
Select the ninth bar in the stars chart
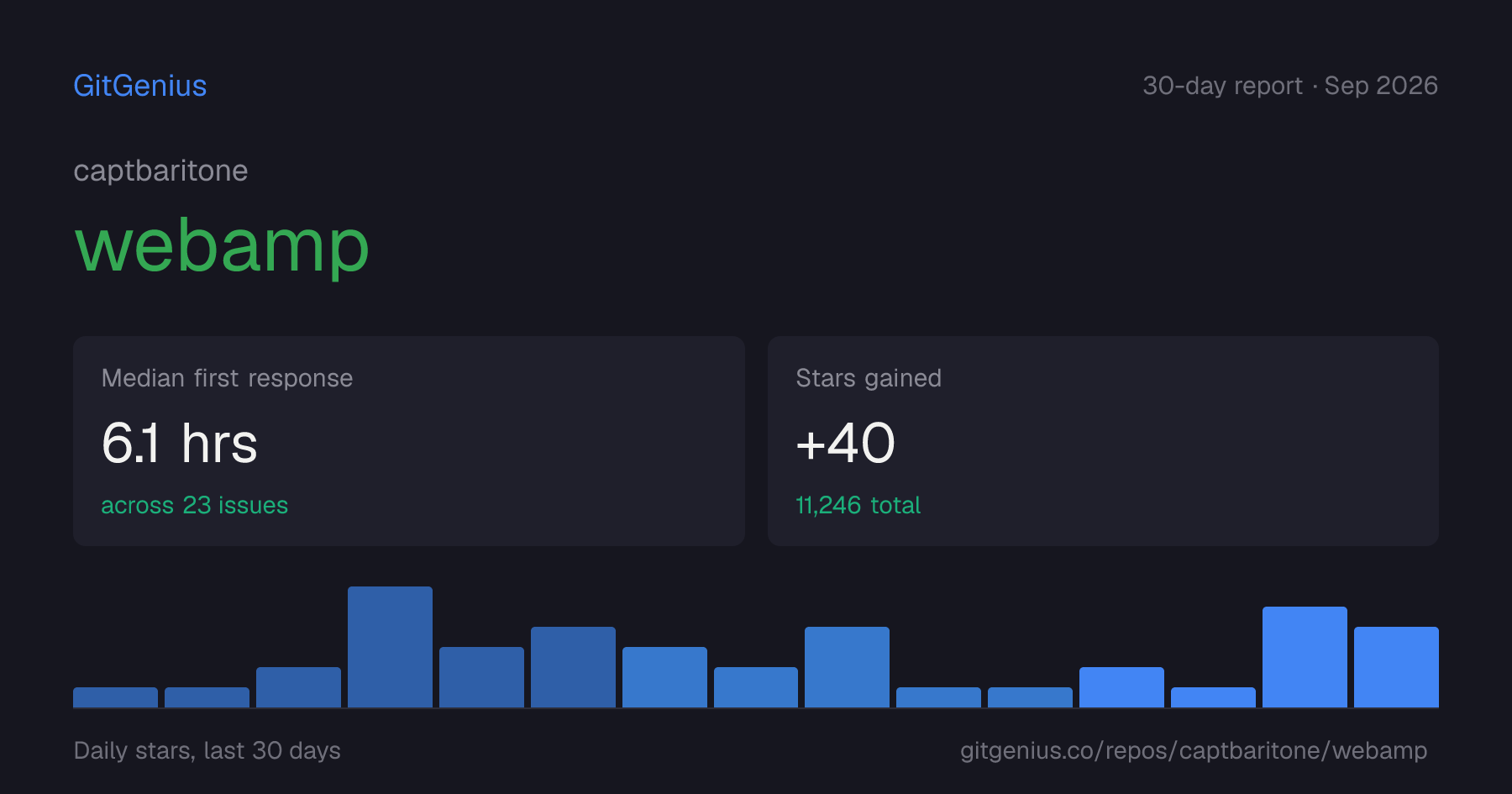pyautogui.click(x=847, y=667)
